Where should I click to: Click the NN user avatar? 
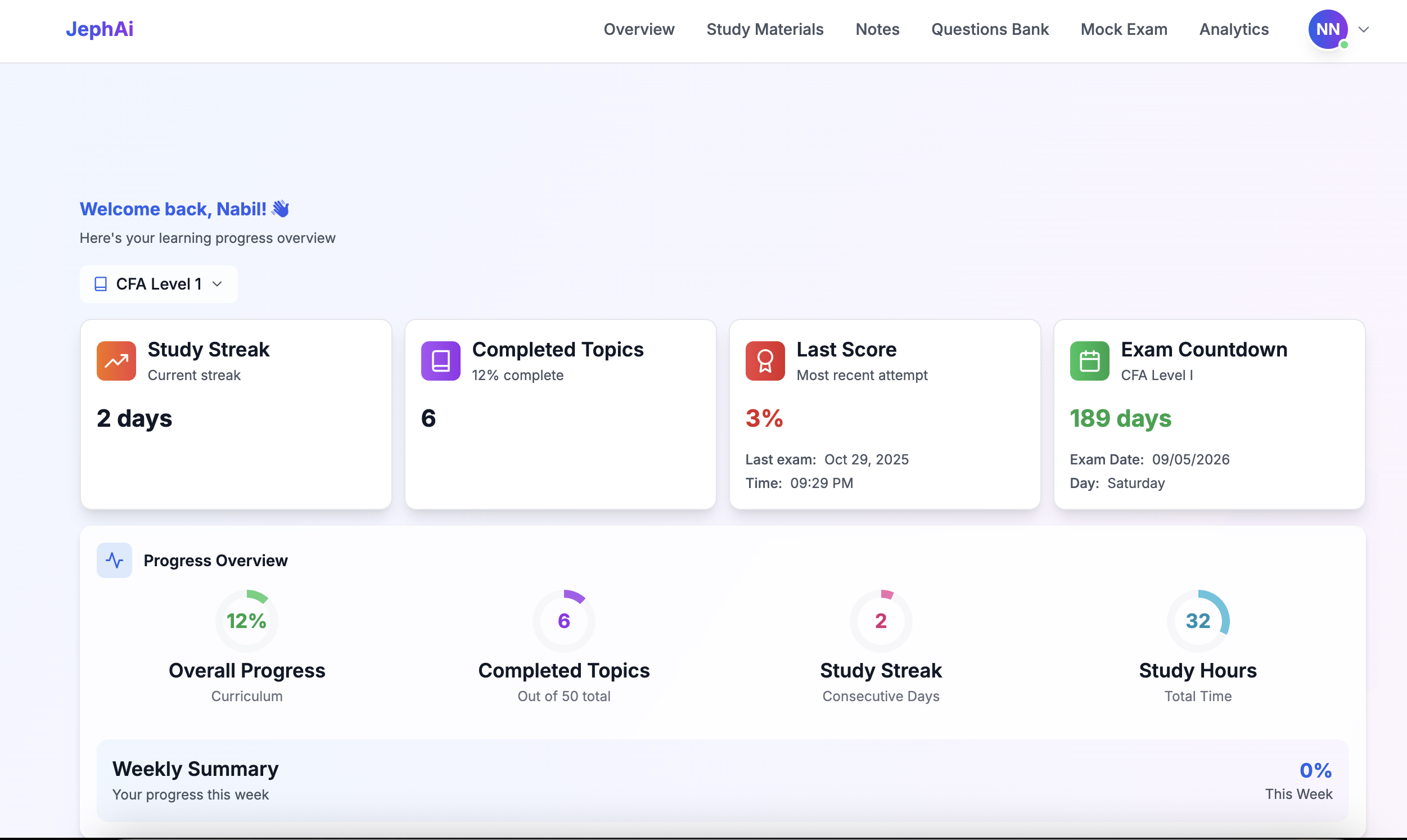(x=1327, y=29)
